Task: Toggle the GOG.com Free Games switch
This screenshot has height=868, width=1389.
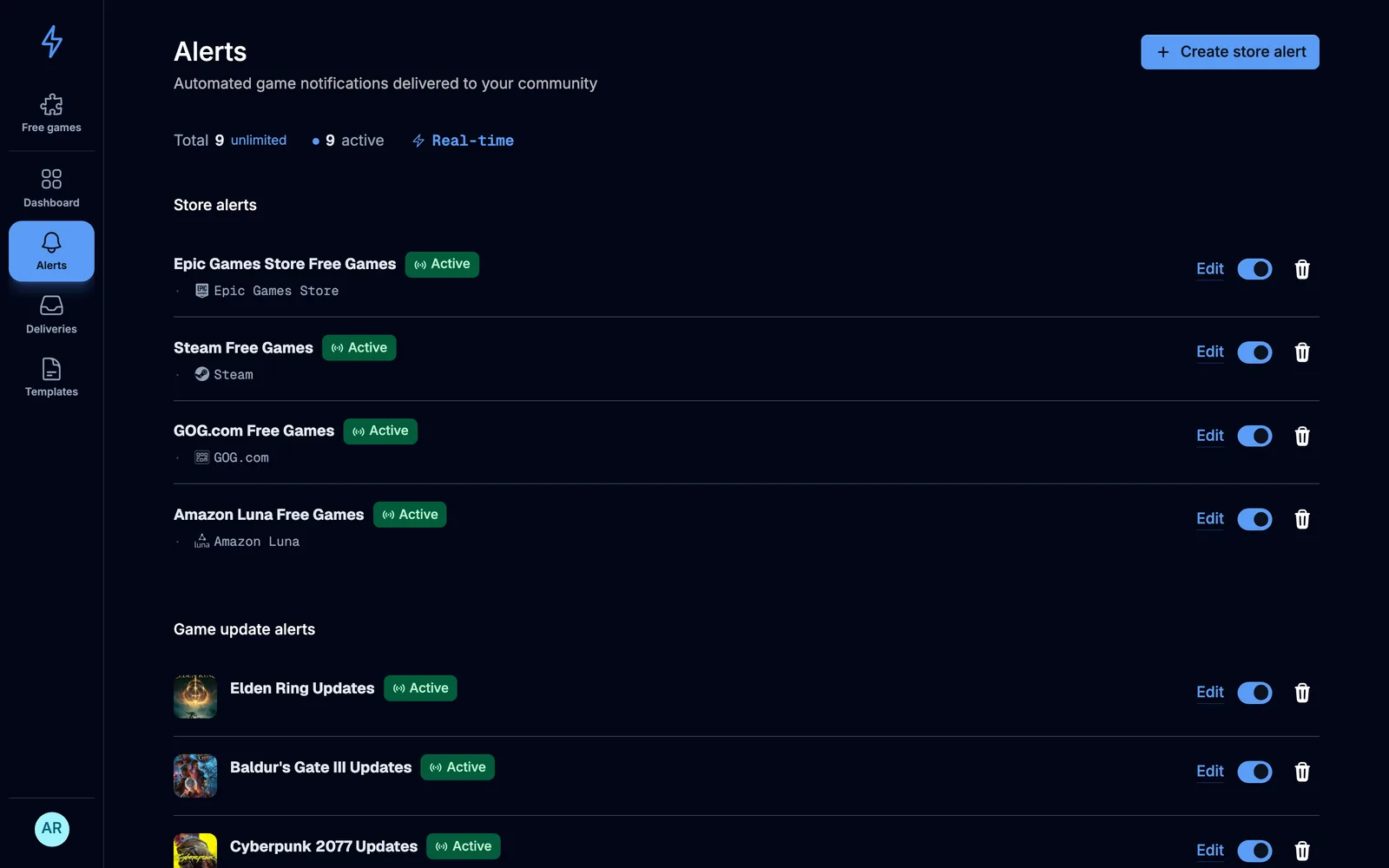Action: (x=1254, y=436)
